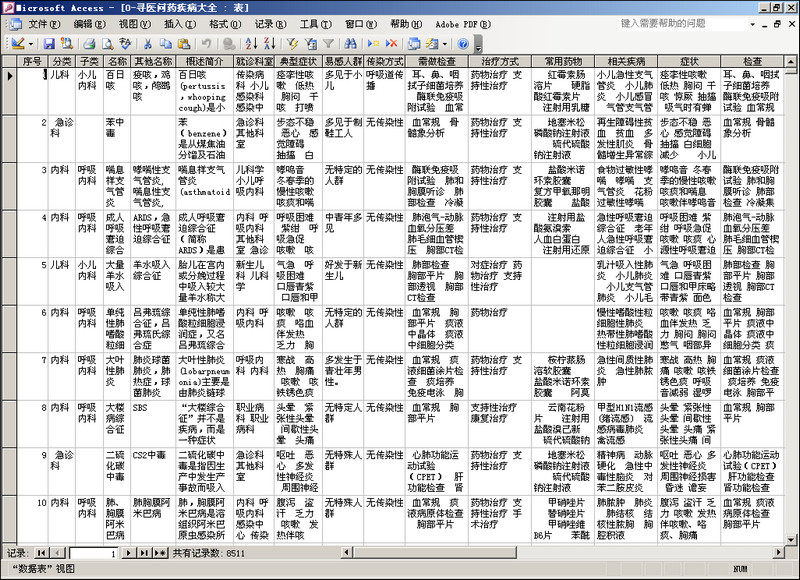Click the horizontal scrollbar right arrow
Image resolution: width=800 pixels, height=580 pixels.
(779, 552)
